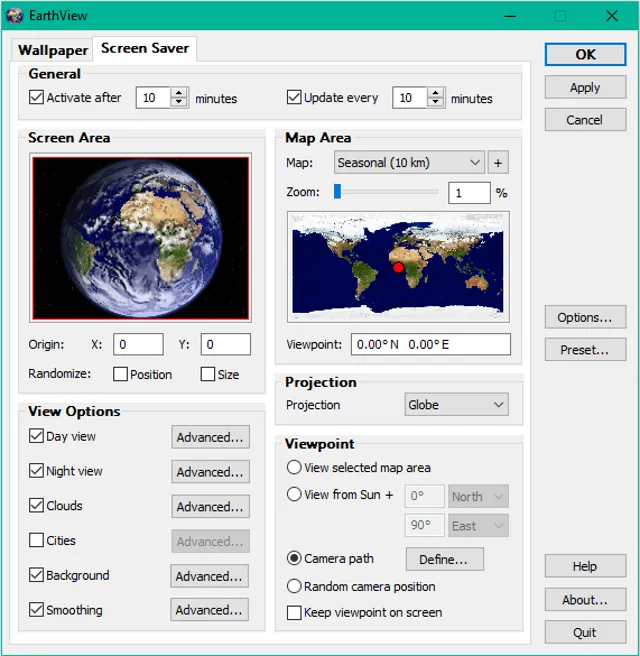Open the North direction dropdown
Viewport: 640px width, 656px height.
pyautogui.click(x=478, y=497)
